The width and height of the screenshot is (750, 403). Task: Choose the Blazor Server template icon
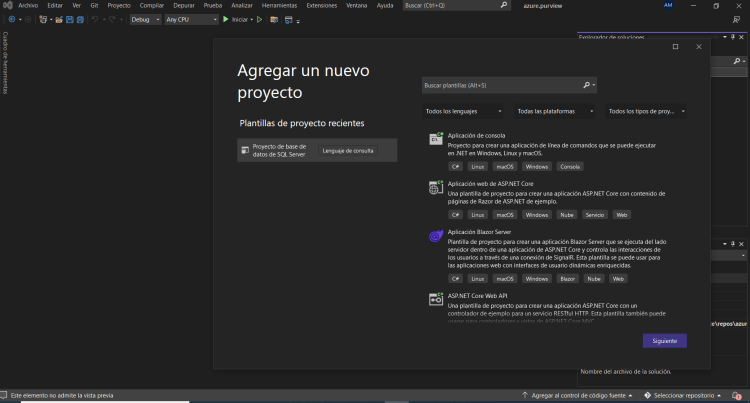[436, 236]
